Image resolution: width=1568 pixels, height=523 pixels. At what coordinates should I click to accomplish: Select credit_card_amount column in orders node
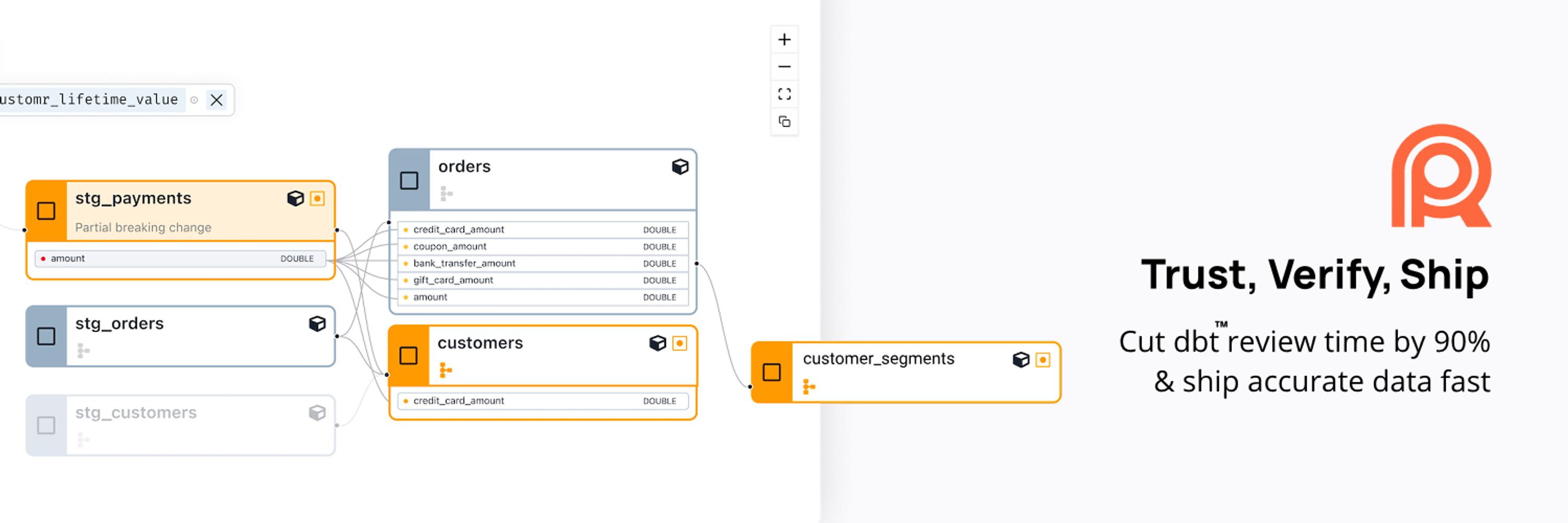543,230
